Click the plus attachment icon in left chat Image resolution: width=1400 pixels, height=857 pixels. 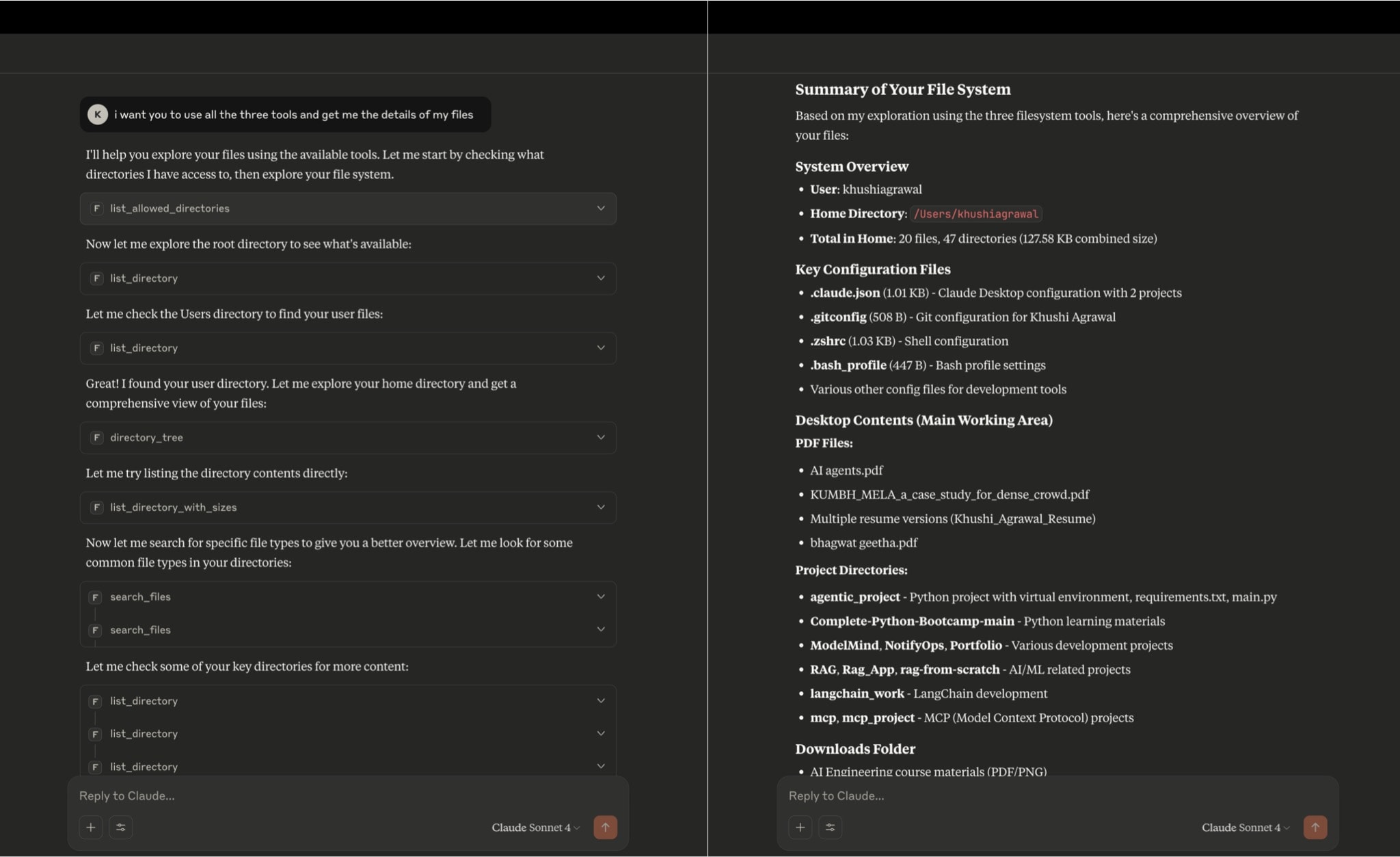(90, 827)
